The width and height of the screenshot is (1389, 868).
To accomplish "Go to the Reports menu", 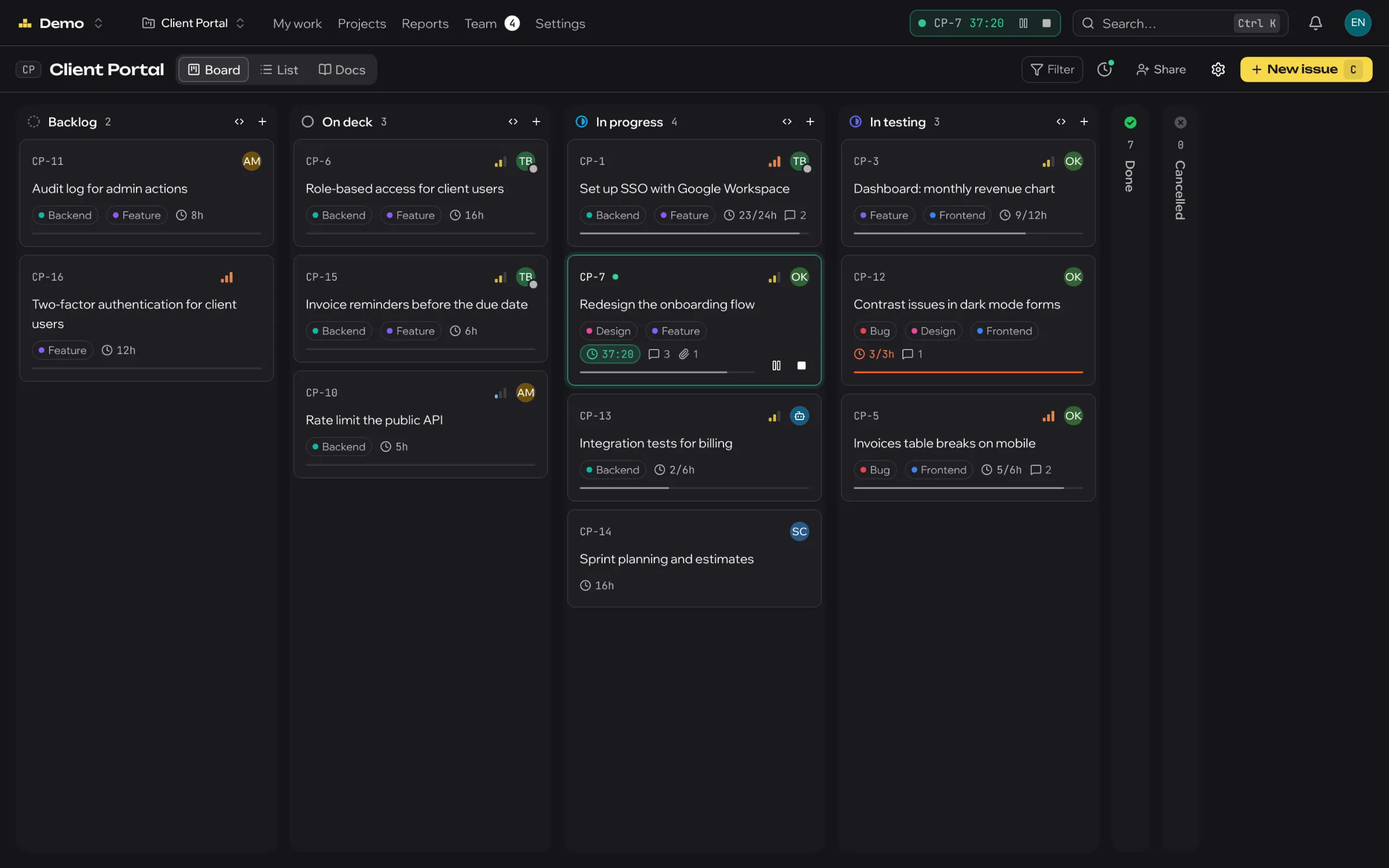I will tap(425, 24).
